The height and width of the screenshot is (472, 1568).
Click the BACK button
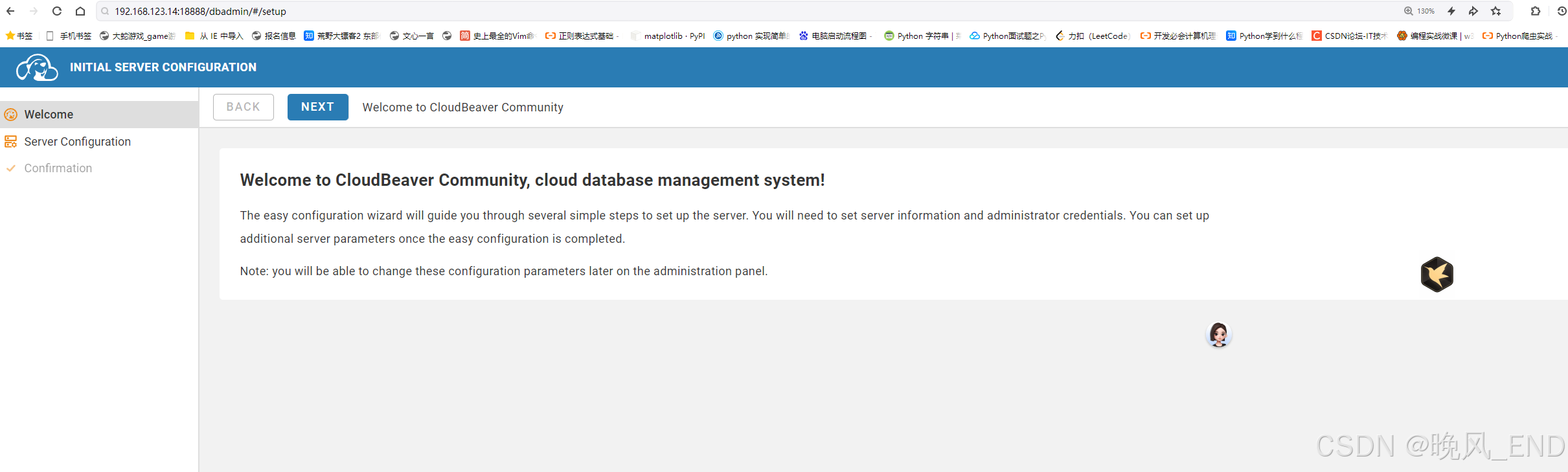click(244, 107)
